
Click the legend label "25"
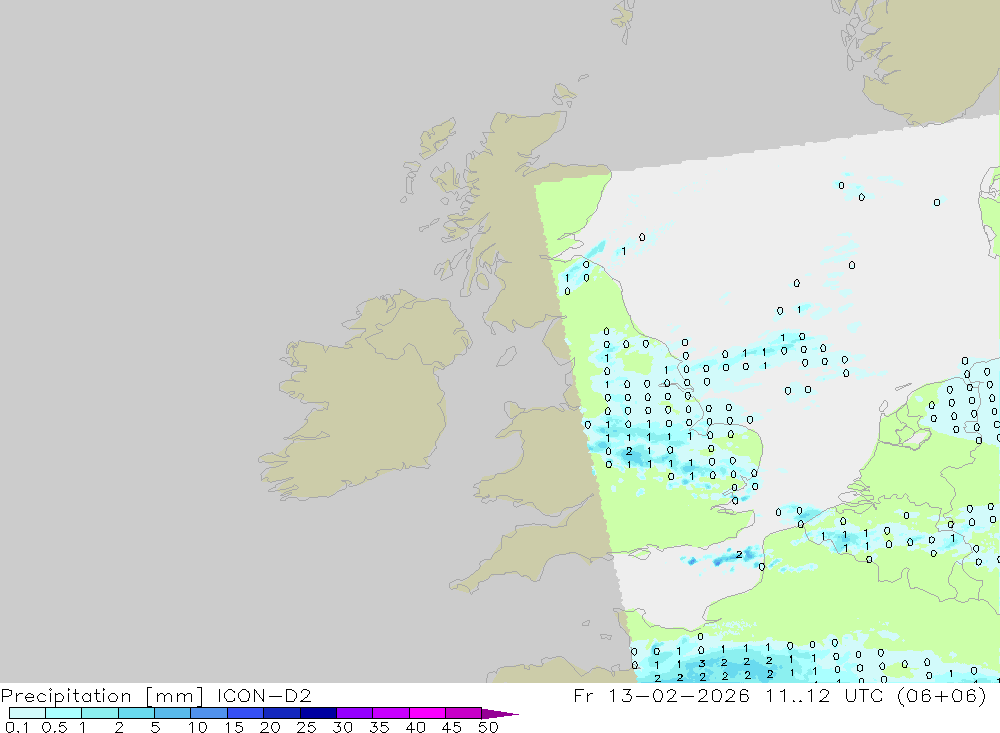pyautogui.click(x=306, y=727)
